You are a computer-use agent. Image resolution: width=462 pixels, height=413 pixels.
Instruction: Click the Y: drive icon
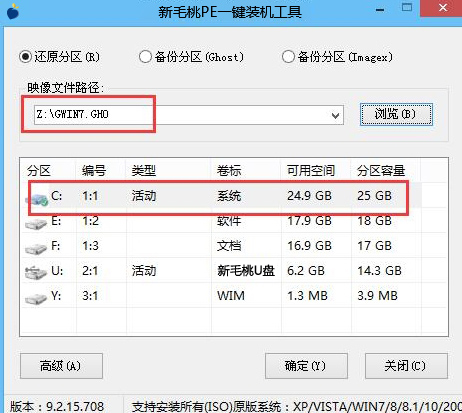(x=36, y=299)
